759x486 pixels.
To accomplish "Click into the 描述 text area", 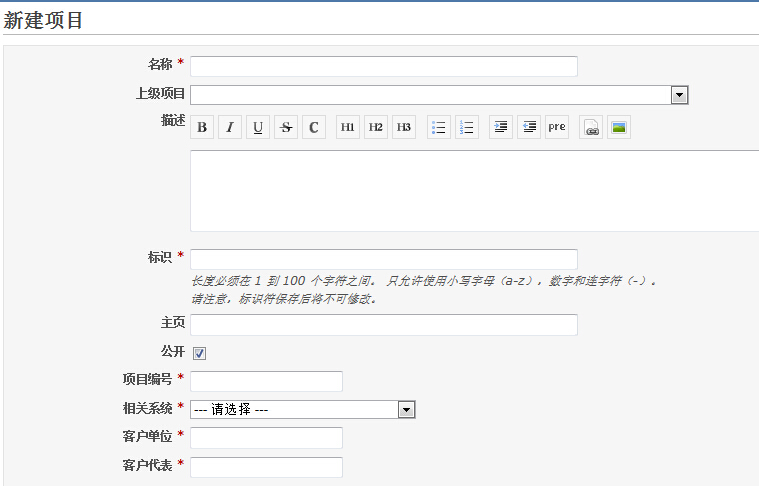I will [x=474, y=190].
